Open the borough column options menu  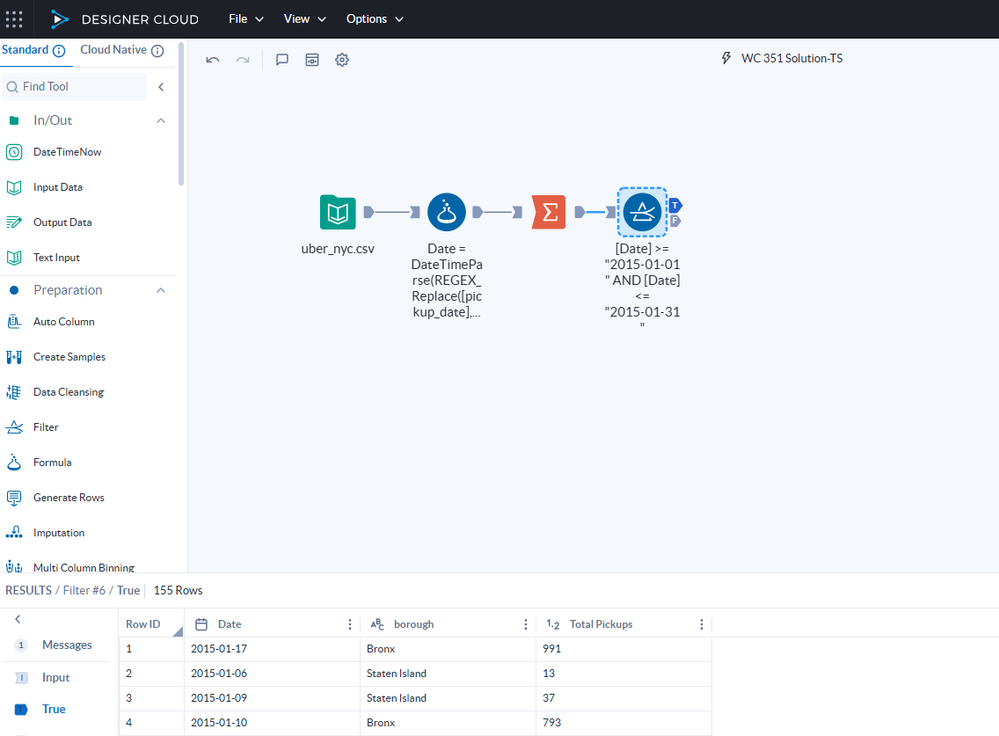coord(526,624)
